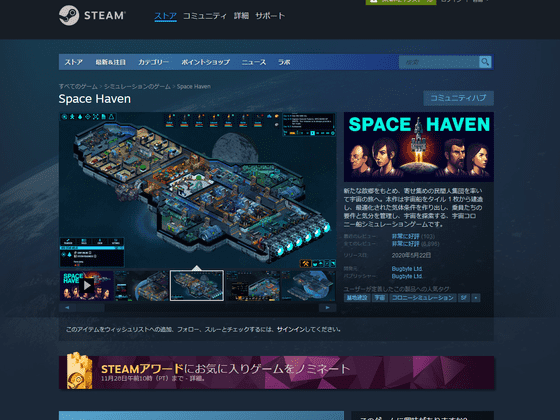Open the コミュニティ top navigation menu
This screenshot has height=420, width=560.
pos(205,16)
